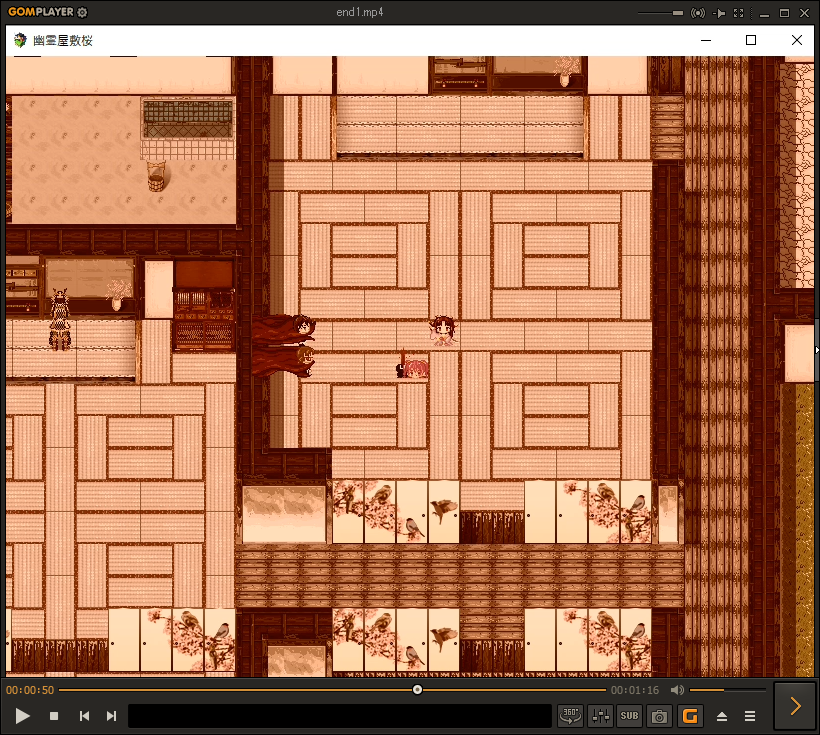Open the SUB subtitle settings
Viewport: 820px width, 735px height.
tap(629, 716)
